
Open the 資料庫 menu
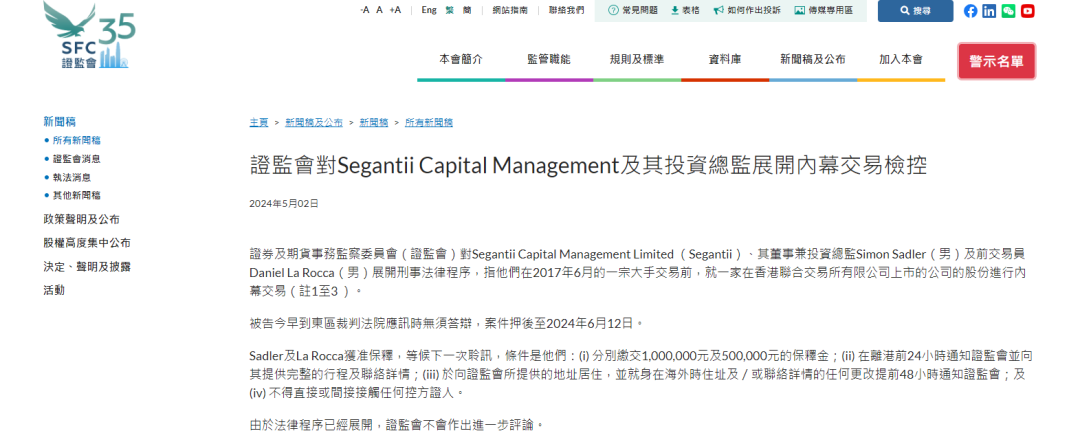(725, 60)
